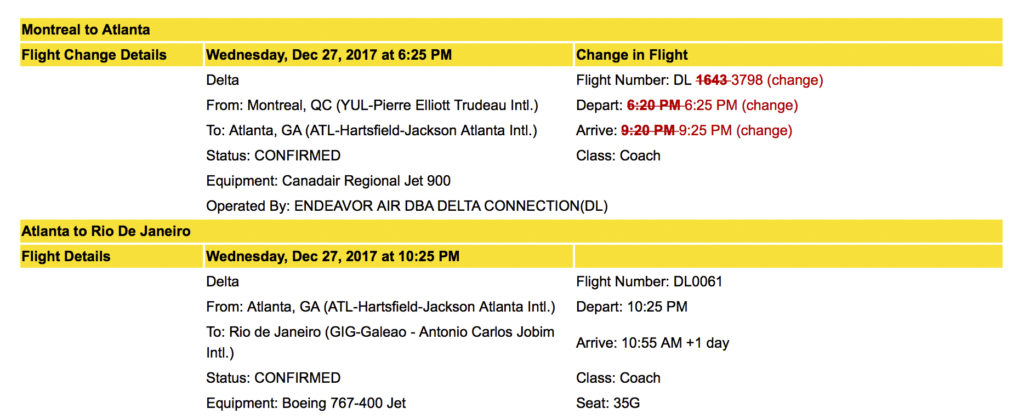Image resolution: width=1024 pixels, height=420 pixels.
Task: Click the To Rio de Janeiro airport line
Action: [x=374, y=342]
